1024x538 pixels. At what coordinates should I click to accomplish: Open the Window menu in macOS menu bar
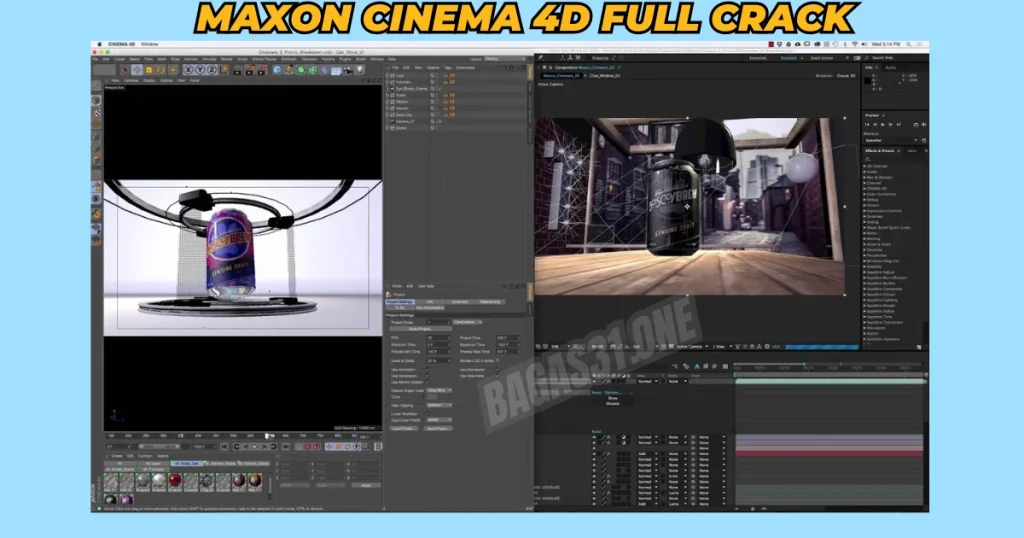(150, 44)
